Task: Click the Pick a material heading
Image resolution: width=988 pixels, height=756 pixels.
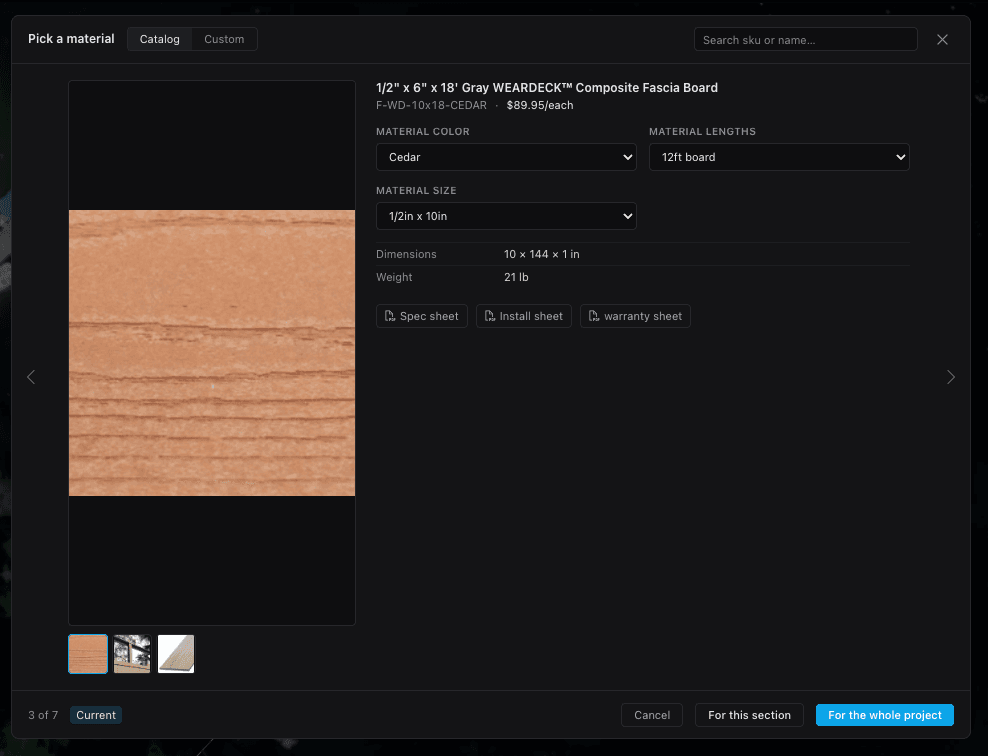Action: click(71, 39)
